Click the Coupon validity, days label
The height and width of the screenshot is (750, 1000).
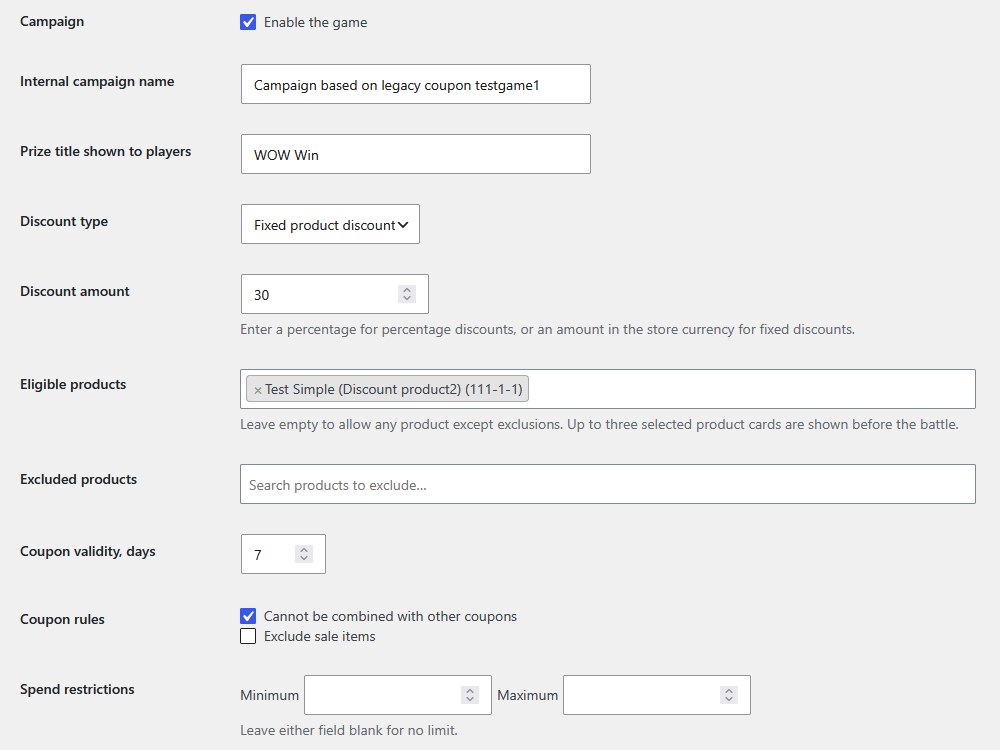click(87, 552)
